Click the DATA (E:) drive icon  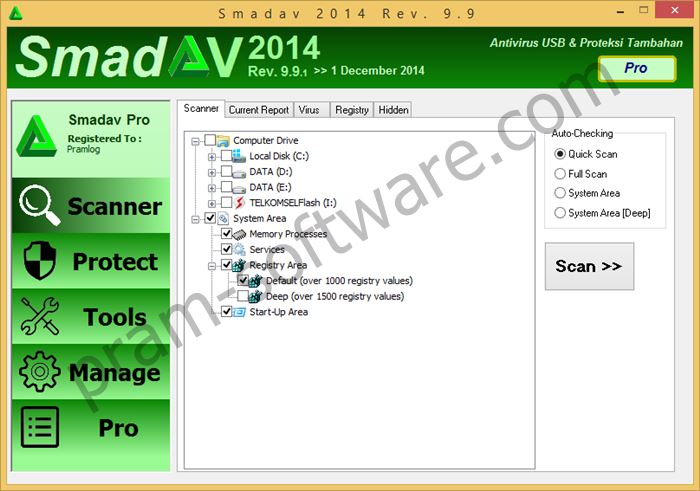tap(239, 188)
